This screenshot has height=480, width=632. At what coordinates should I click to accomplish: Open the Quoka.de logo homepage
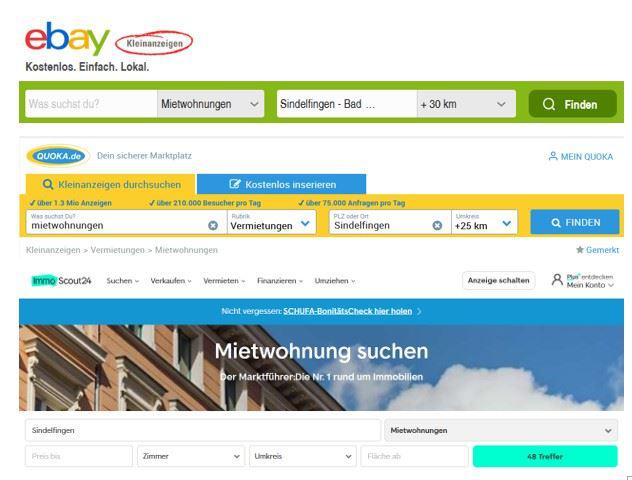[58, 156]
